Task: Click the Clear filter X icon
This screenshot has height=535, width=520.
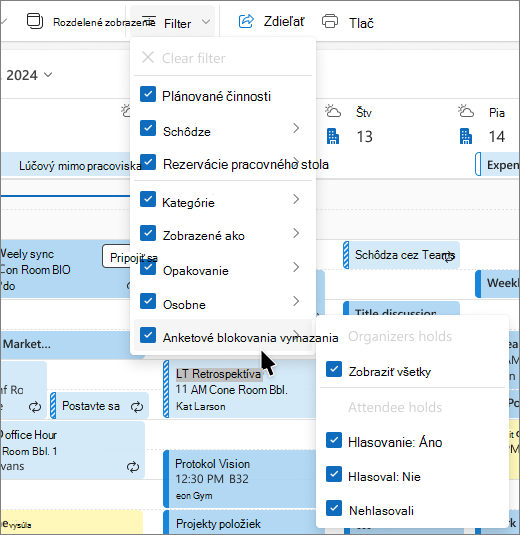Action: [148, 58]
